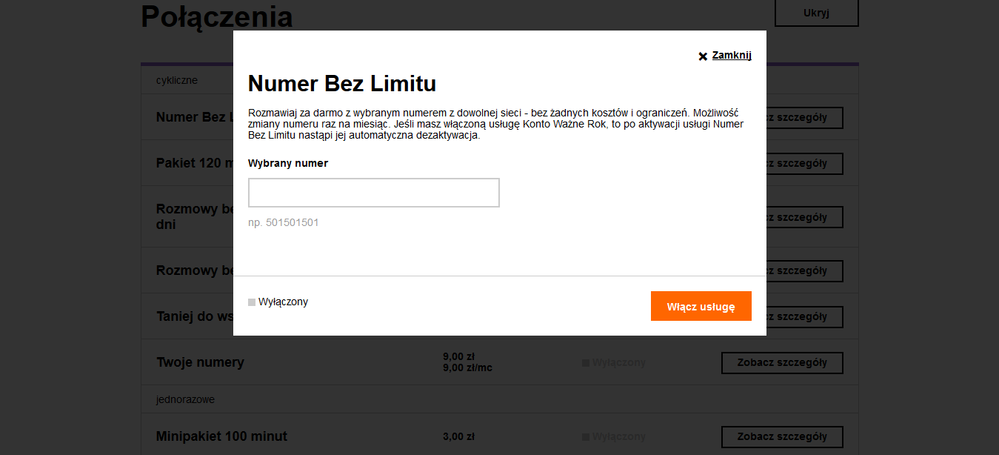
Task: Click the gray Wyłączony status square in the dialog
Action: point(252,302)
